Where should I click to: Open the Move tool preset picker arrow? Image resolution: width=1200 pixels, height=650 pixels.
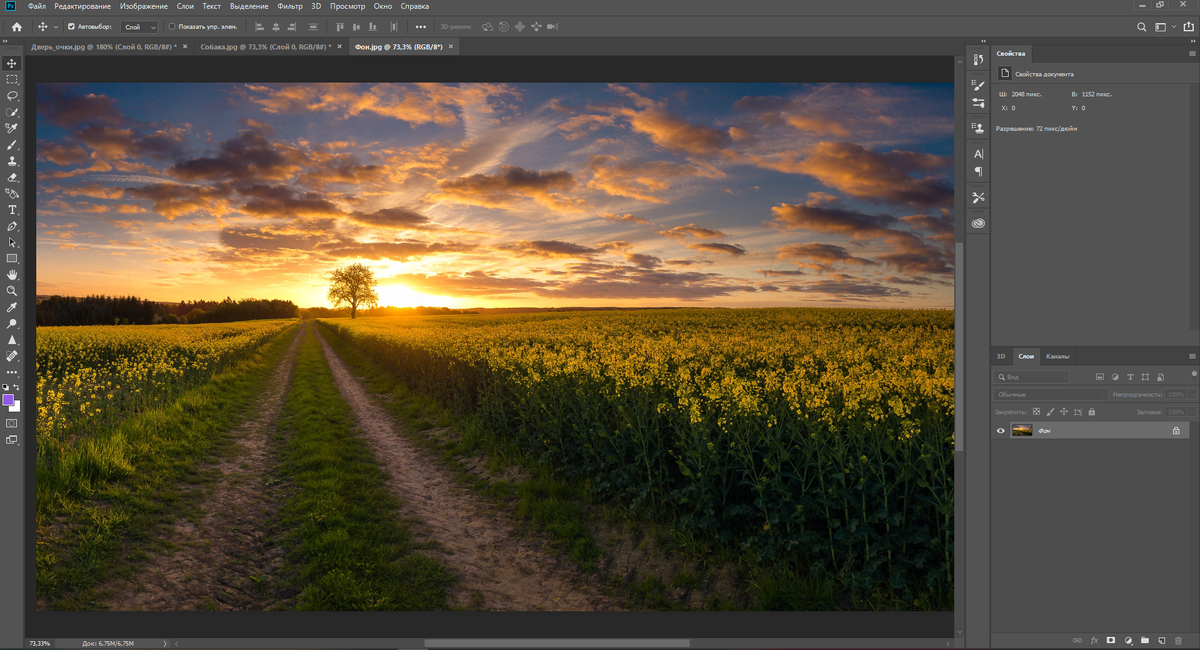pyautogui.click(x=55, y=27)
